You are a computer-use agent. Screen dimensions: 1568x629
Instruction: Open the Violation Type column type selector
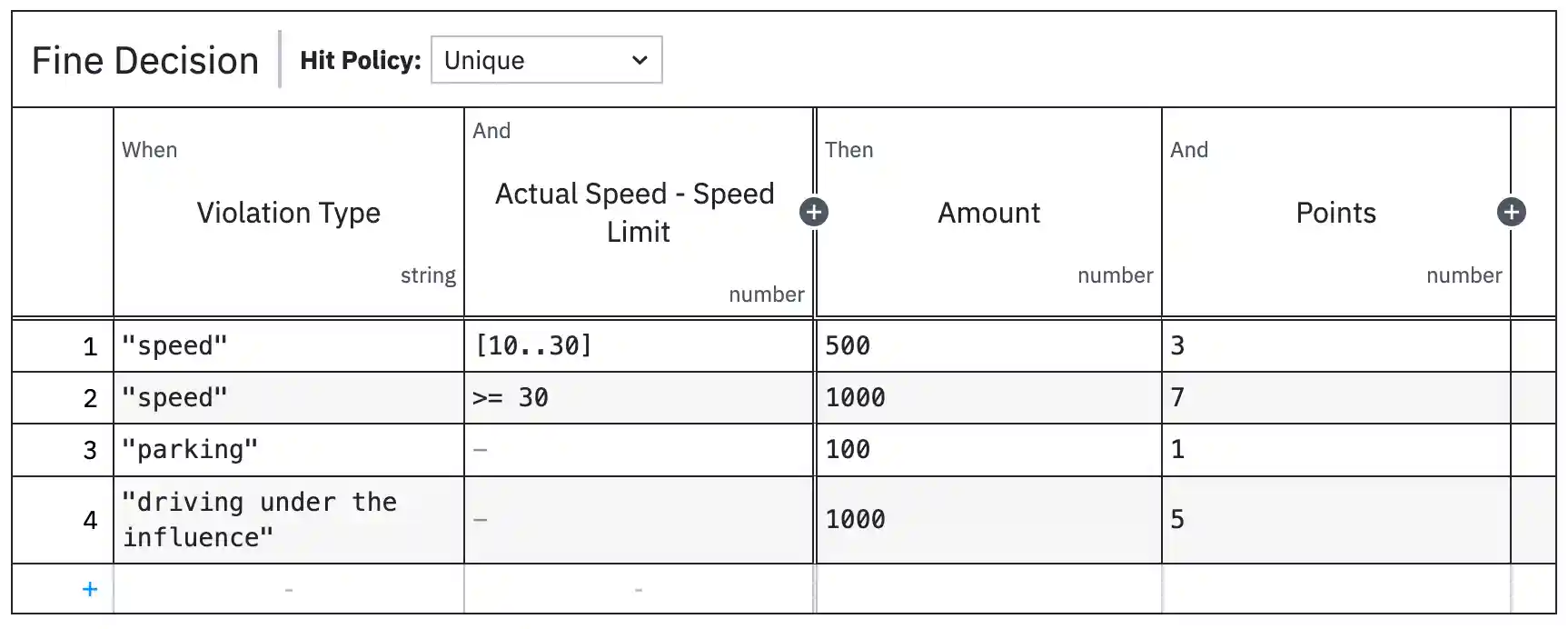coord(428,275)
